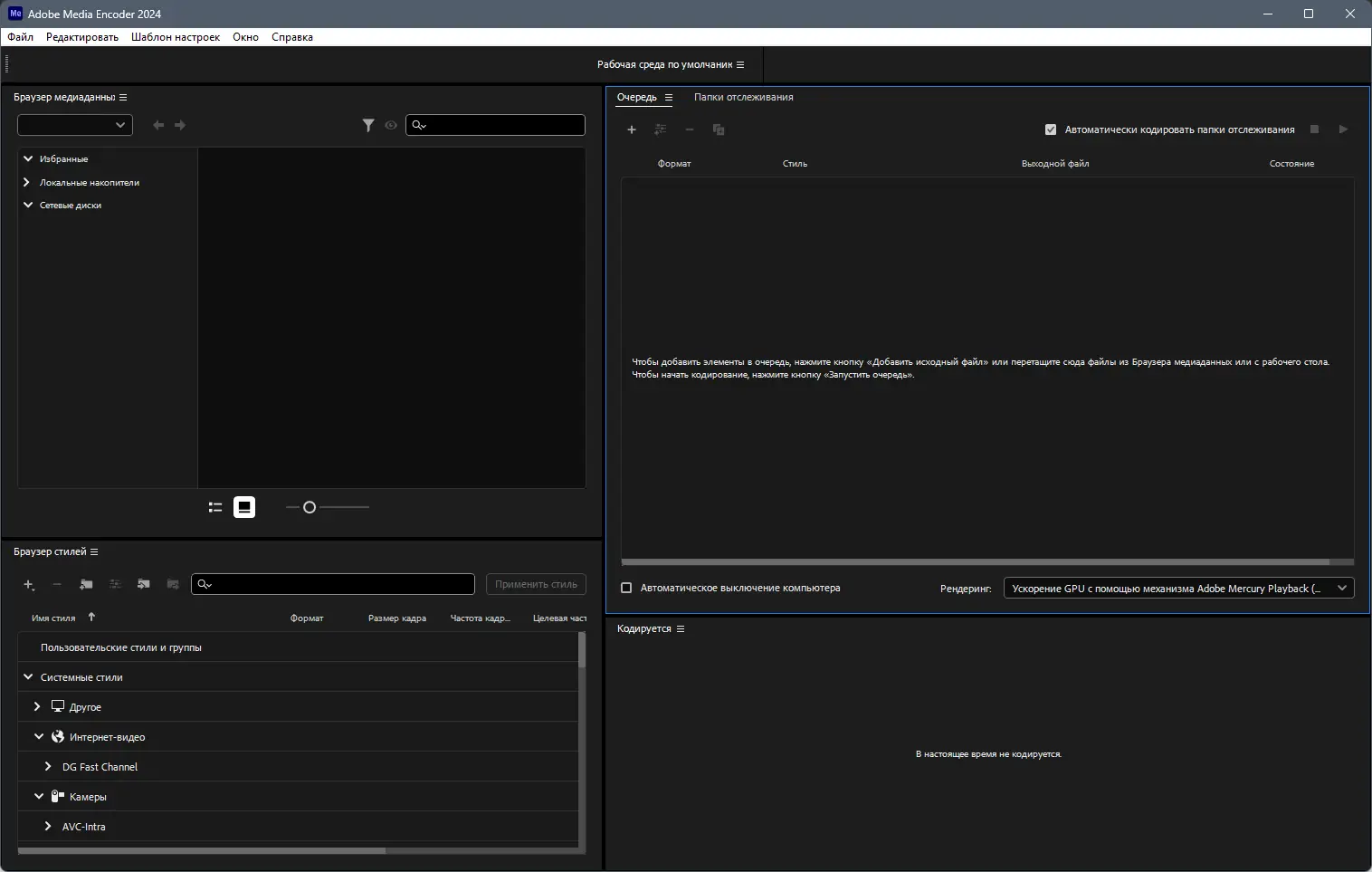Viewport: 1372px width, 872px height.
Task: Click the style browser horizontal scrollbar
Action: point(202,850)
